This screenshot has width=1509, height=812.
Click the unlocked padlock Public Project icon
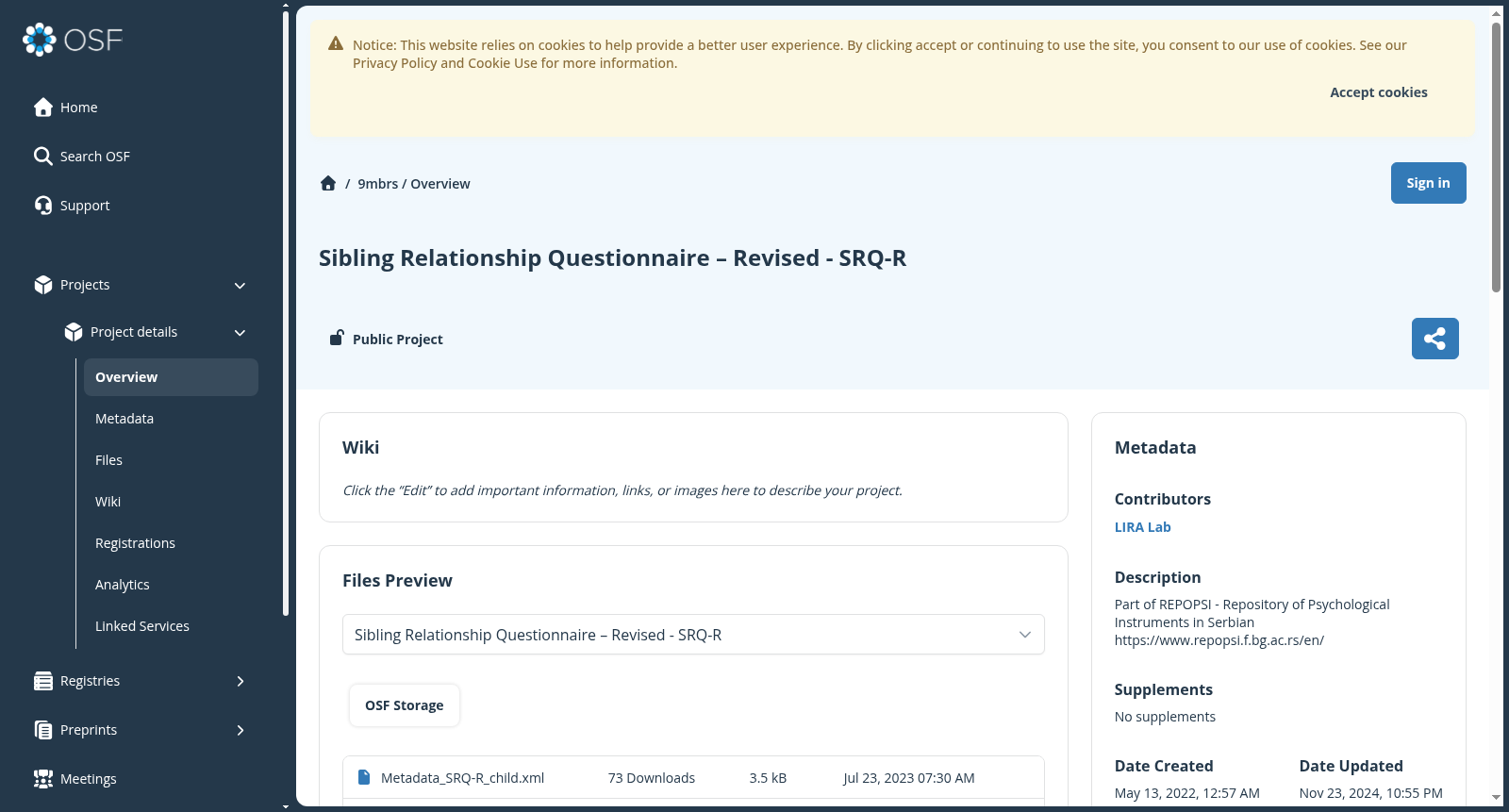pos(336,338)
